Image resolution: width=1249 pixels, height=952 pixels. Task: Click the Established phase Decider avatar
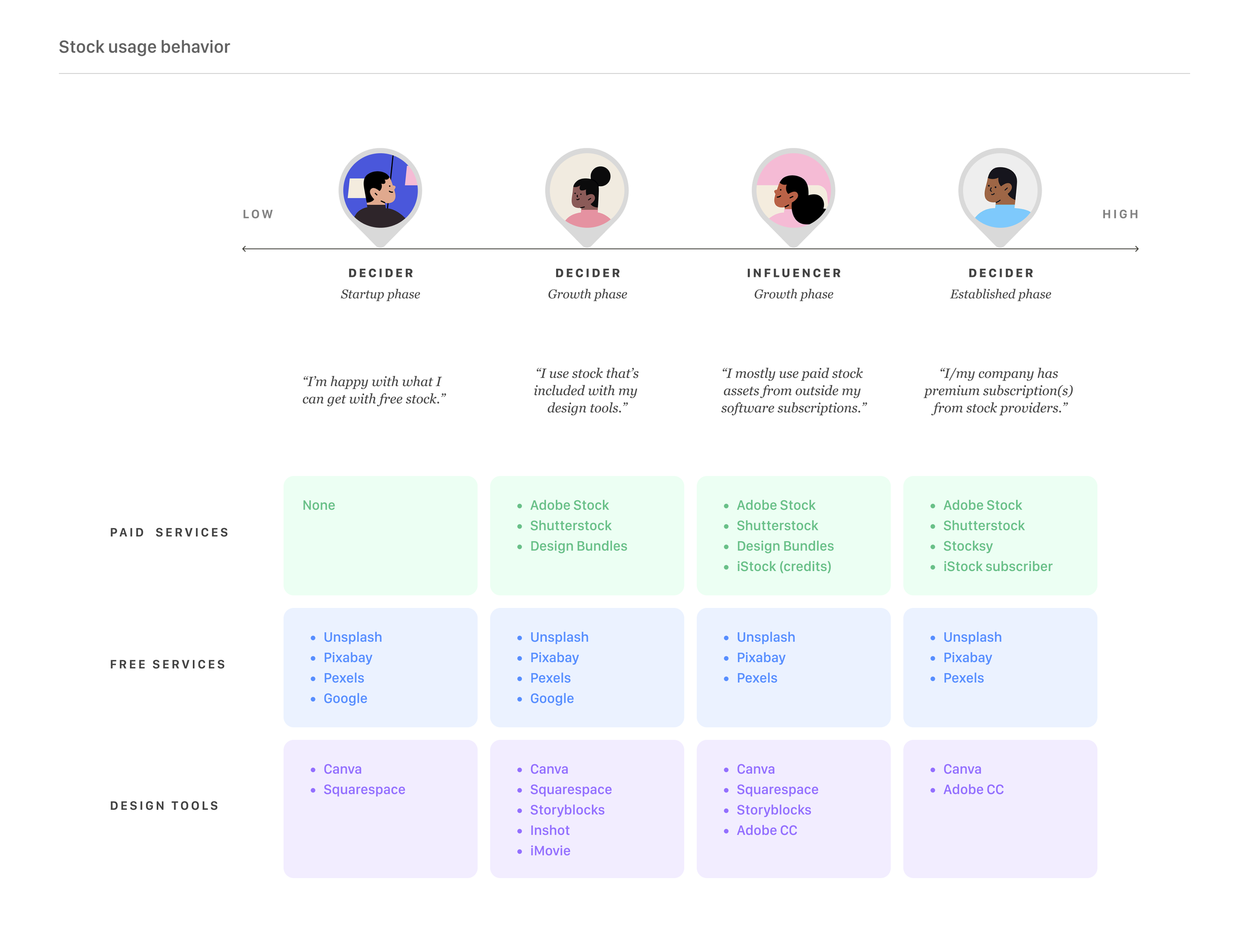(x=1000, y=190)
